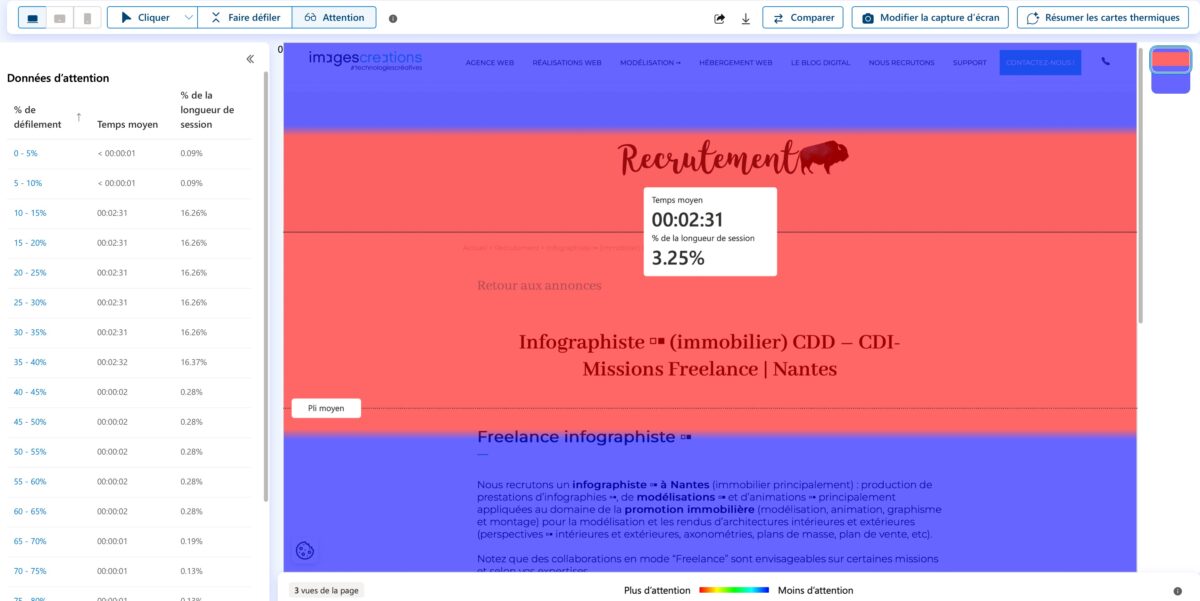Click the Comparer button
The image size is (1200, 601).
coord(802,18)
